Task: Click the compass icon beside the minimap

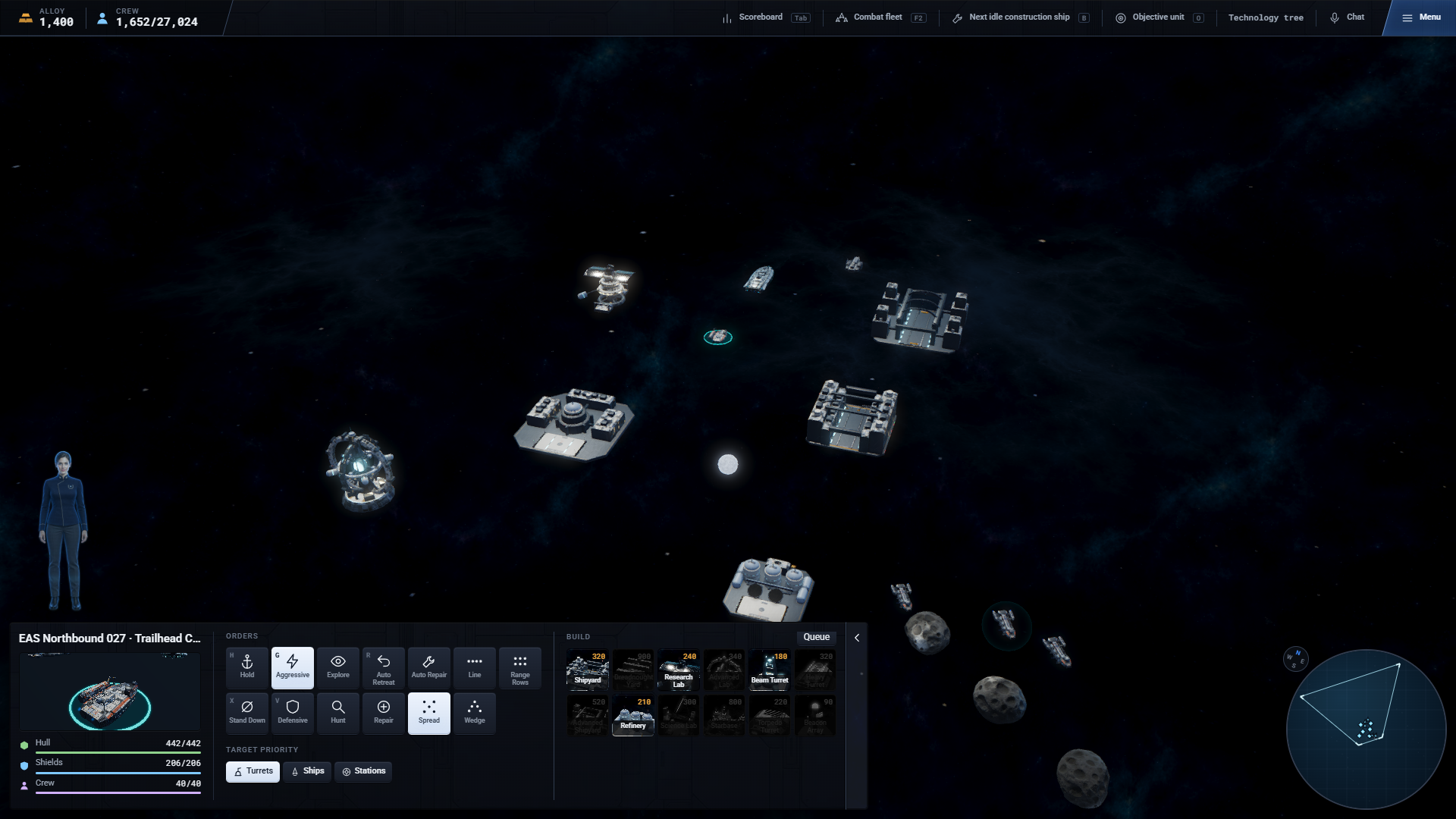Action: tap(1295, 659)
